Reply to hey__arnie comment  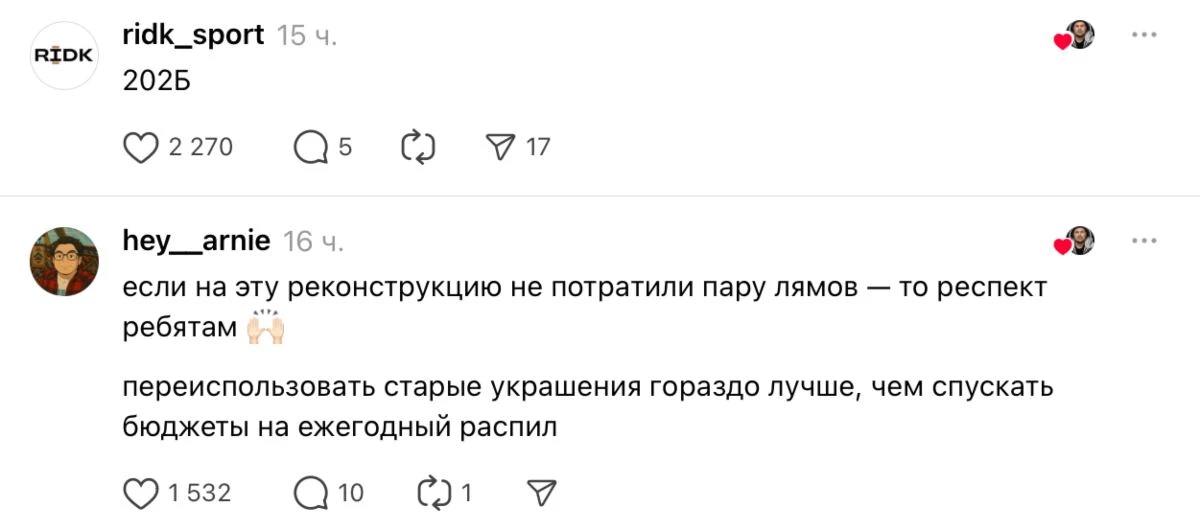point(311,493)
